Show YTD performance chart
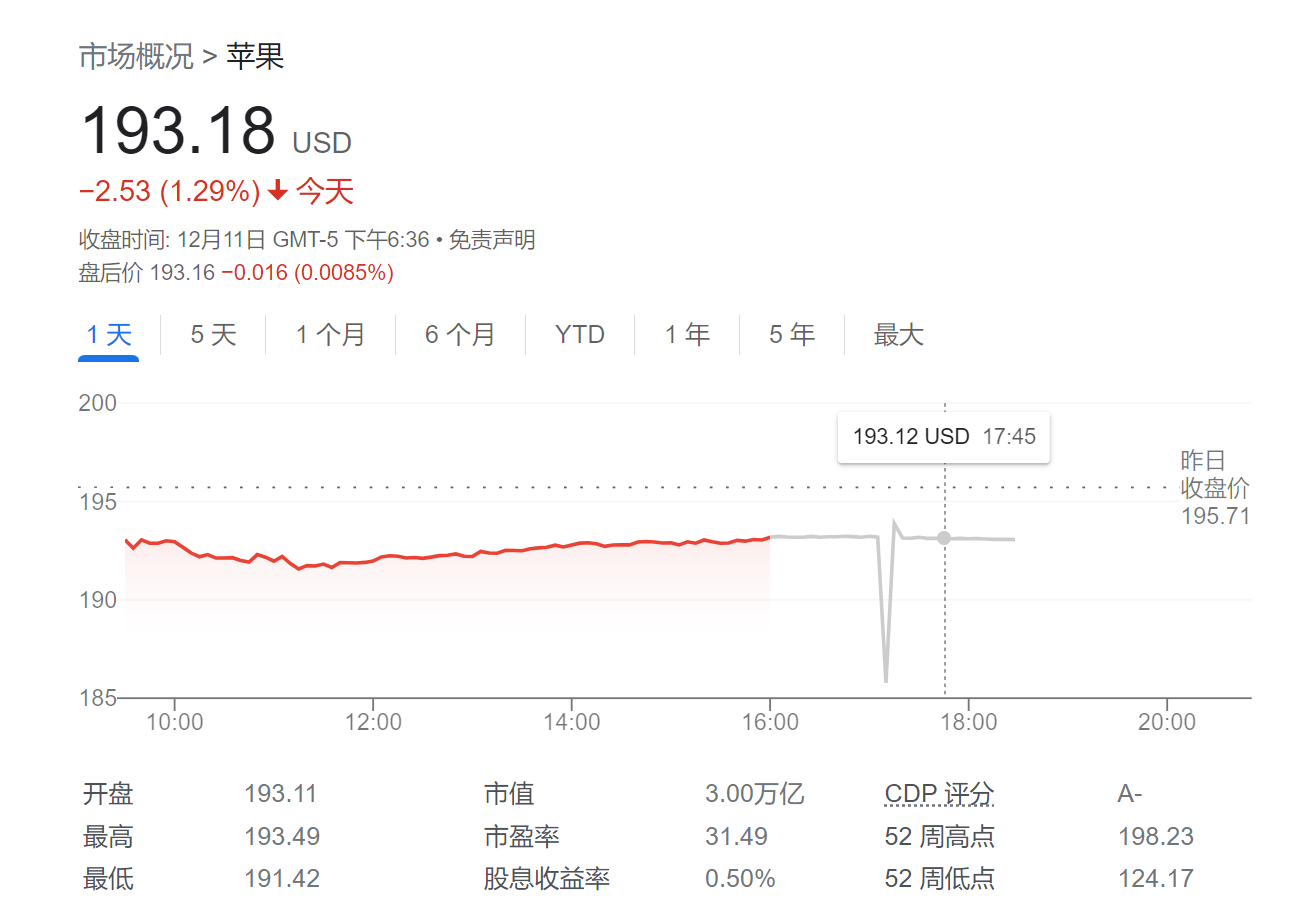Viewport: 1301px width, 909px height. coord(579,335)
